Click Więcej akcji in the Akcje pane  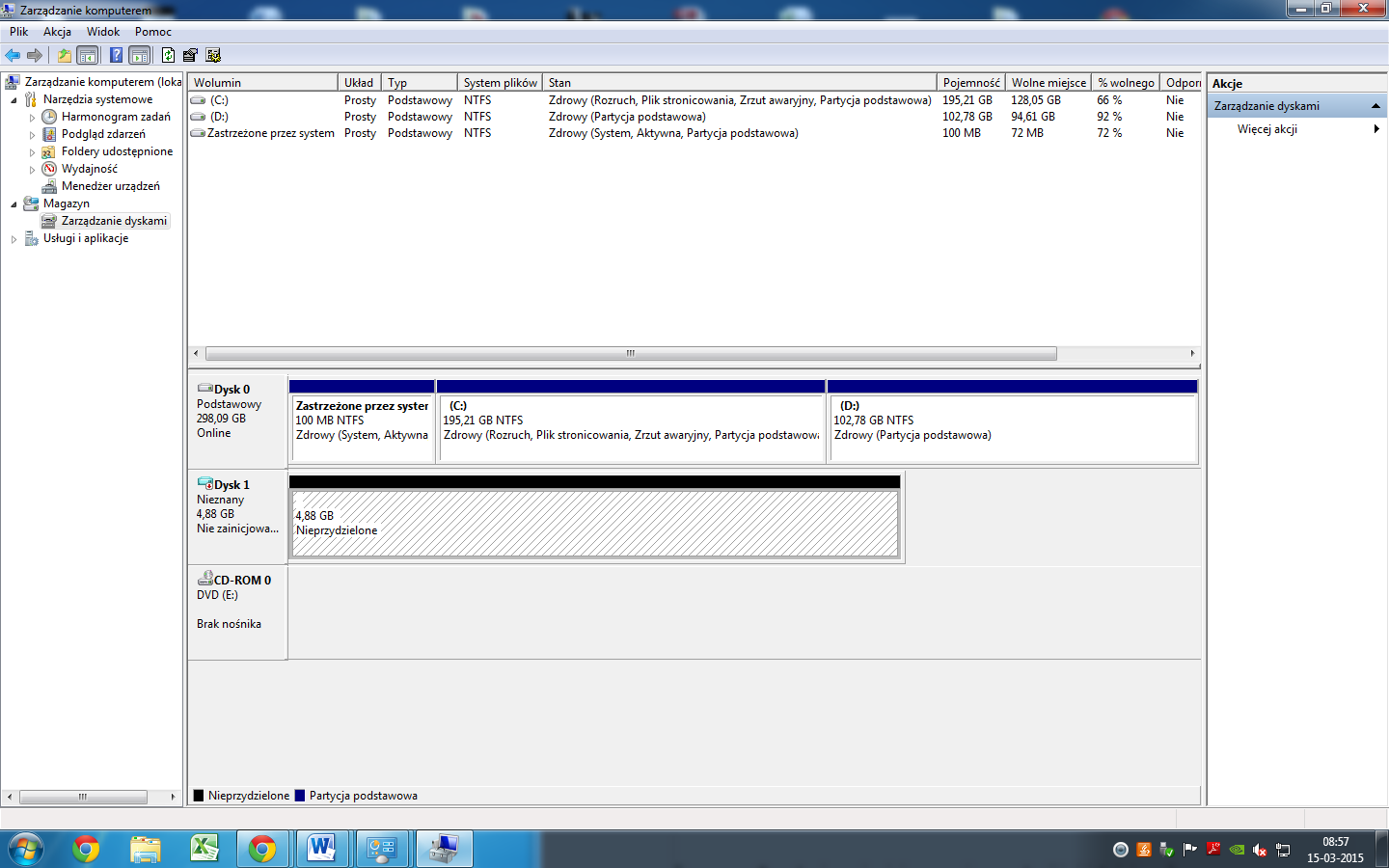[1266, 129]
